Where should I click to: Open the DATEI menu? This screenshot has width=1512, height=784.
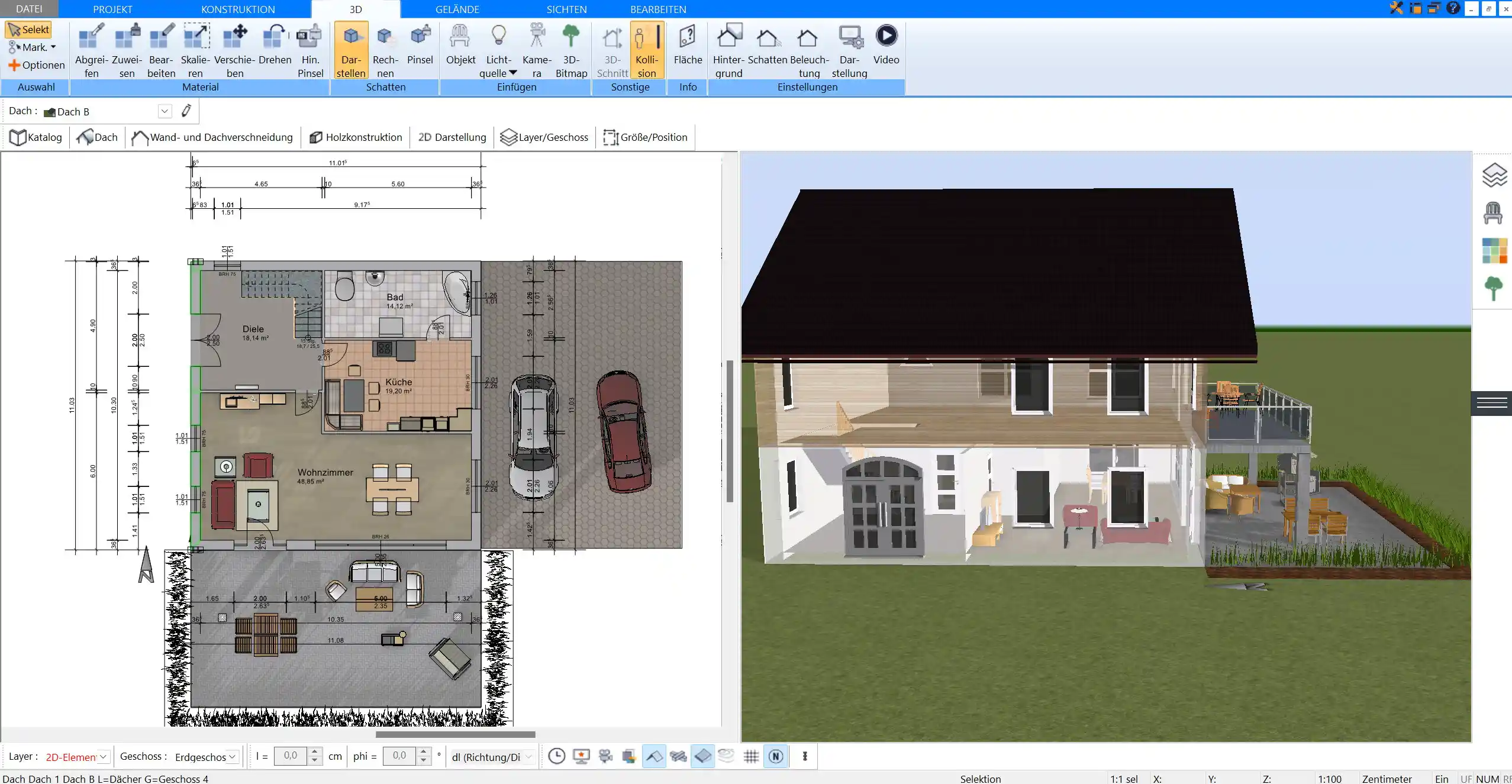point(29,9)
